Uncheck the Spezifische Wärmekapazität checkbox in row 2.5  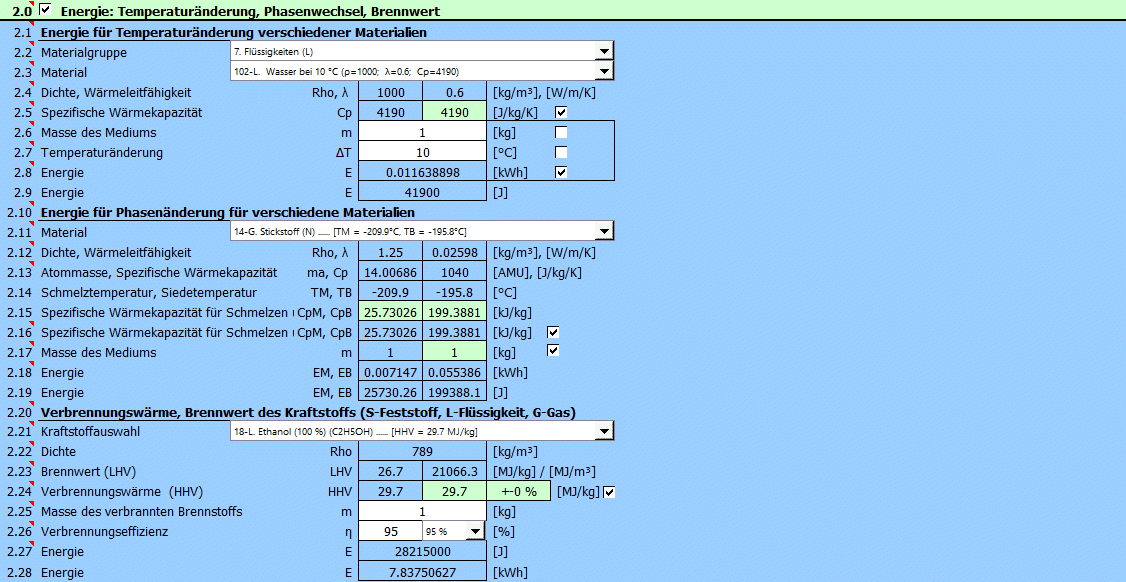[x=561, y=112]
